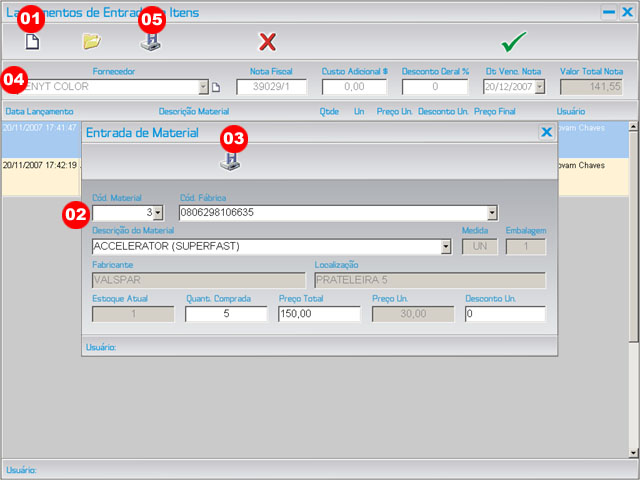Click the Desconto Geral % field
The image size is (640, 480).
point(434,88)
